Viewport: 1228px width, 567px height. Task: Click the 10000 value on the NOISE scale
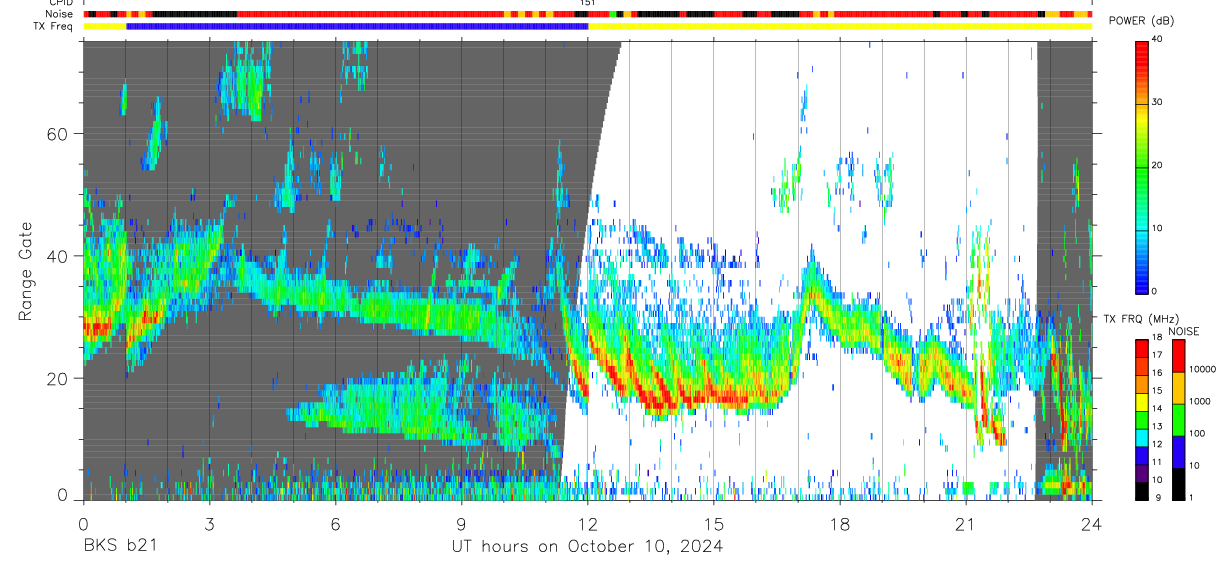(1203, 368)
